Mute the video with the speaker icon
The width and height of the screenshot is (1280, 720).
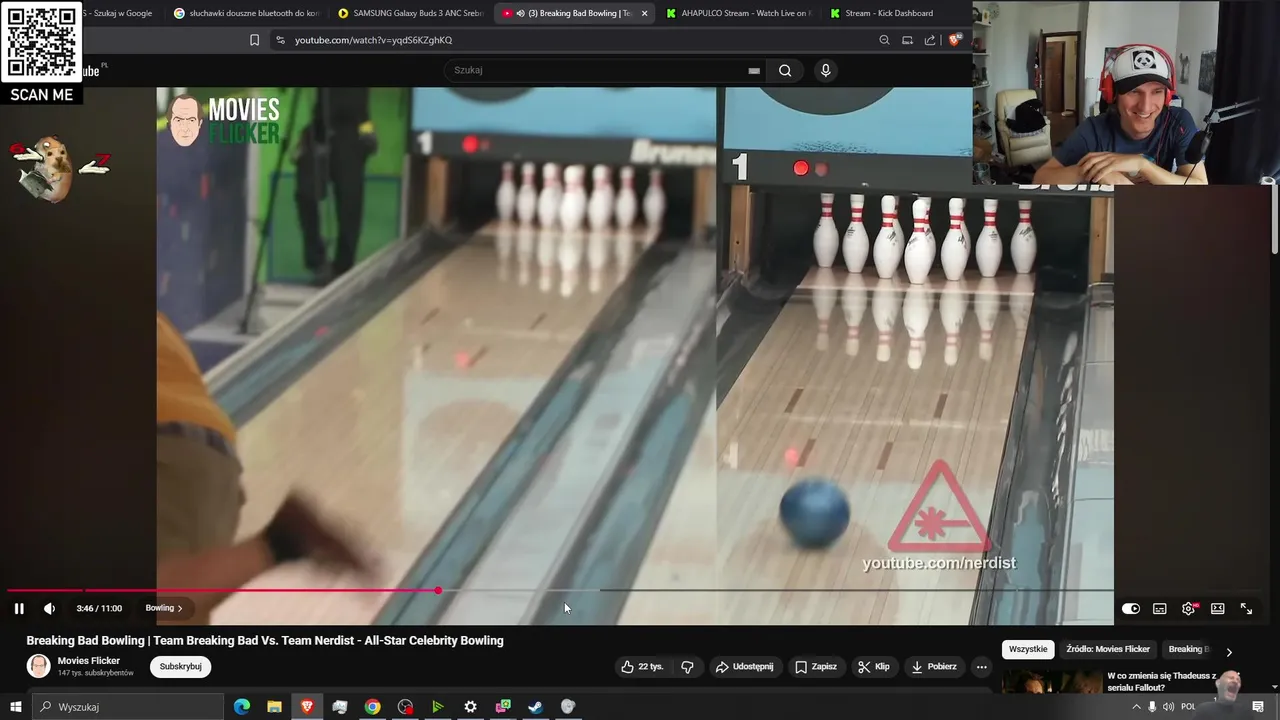click(49, 608)
